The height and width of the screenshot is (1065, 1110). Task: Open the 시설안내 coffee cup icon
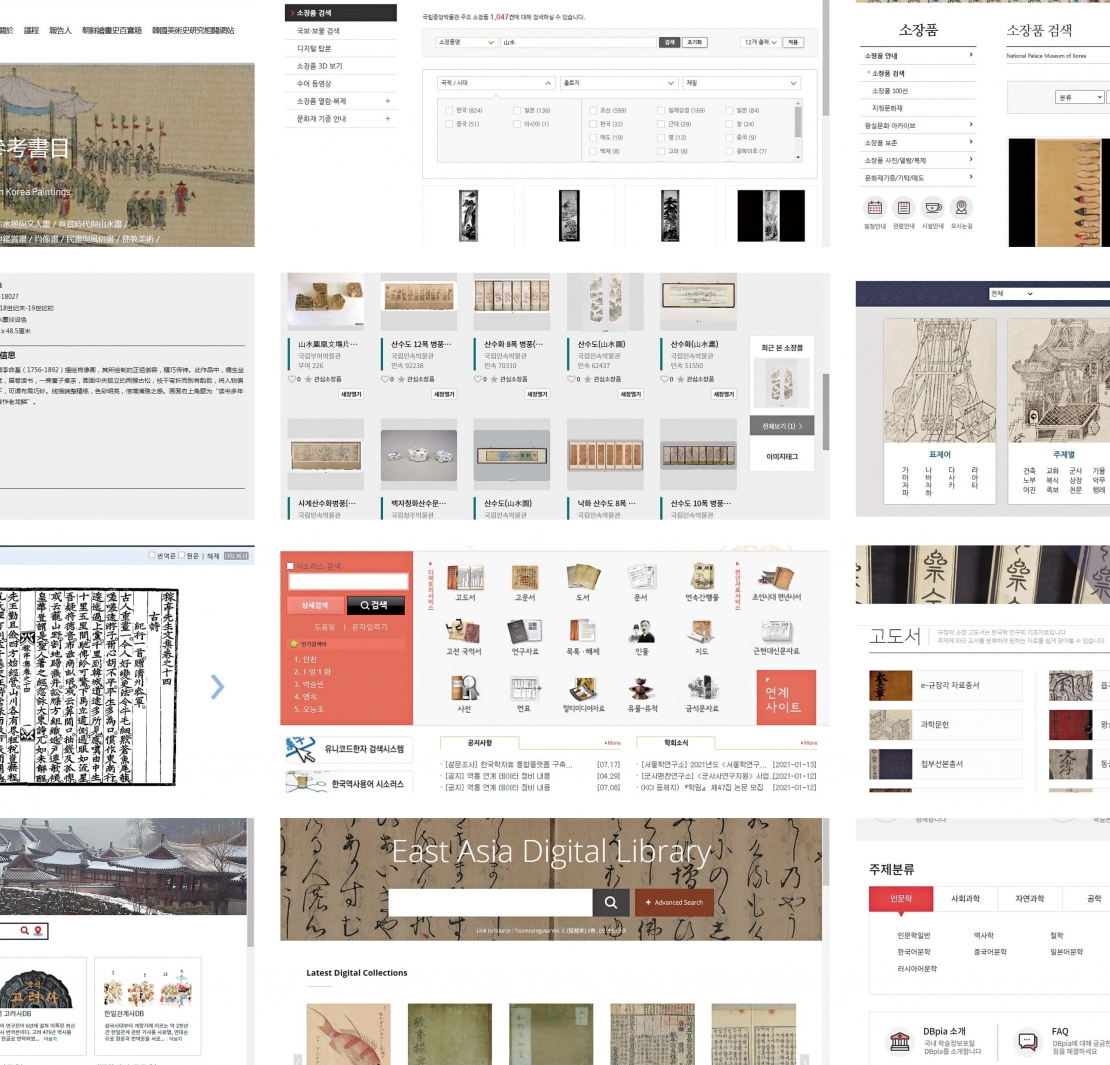[932, 208]
